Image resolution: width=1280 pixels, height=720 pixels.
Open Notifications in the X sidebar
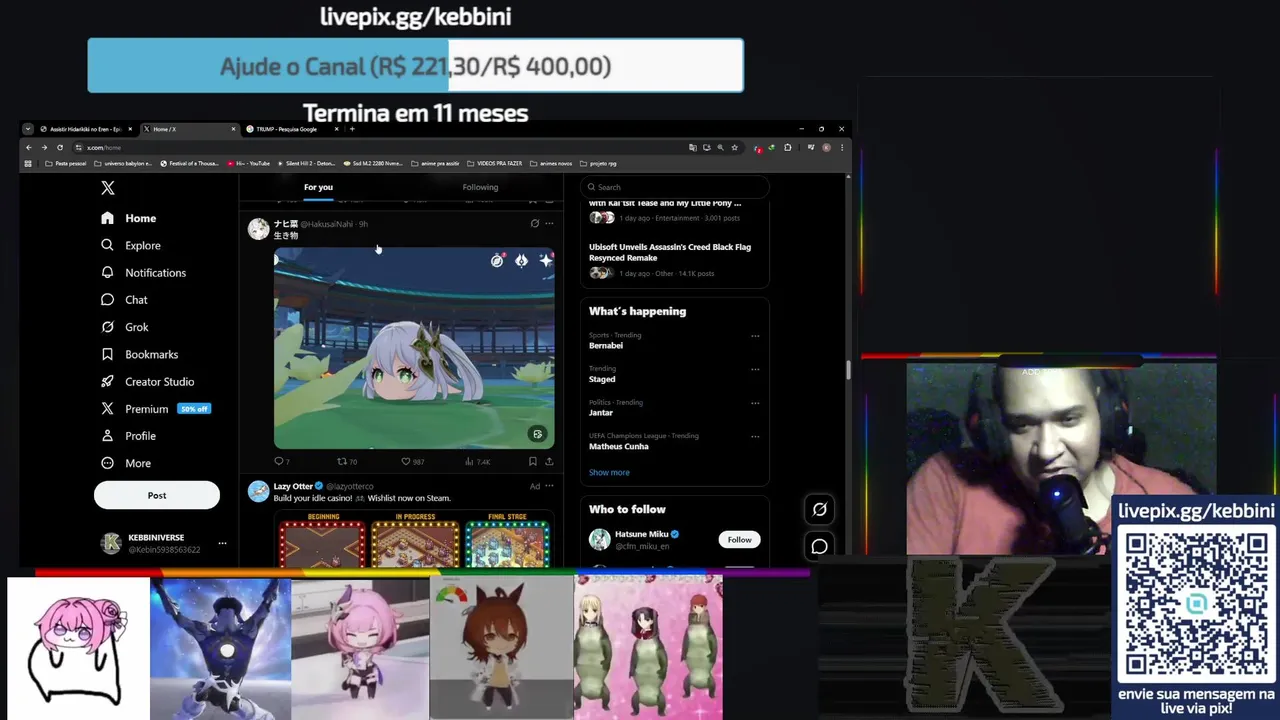point(143,272)
